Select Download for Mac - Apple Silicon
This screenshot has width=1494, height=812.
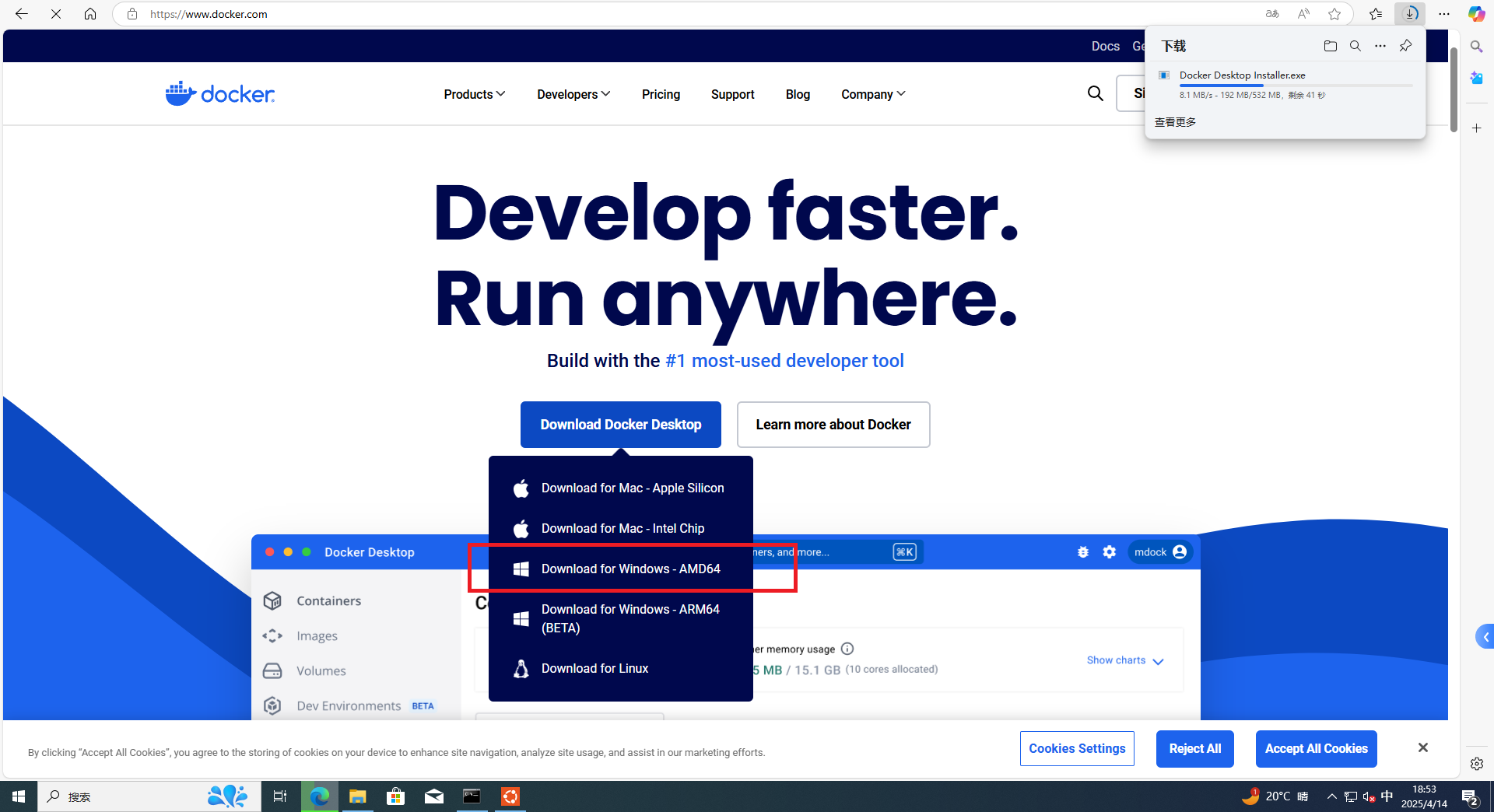(x=620, y=488)
